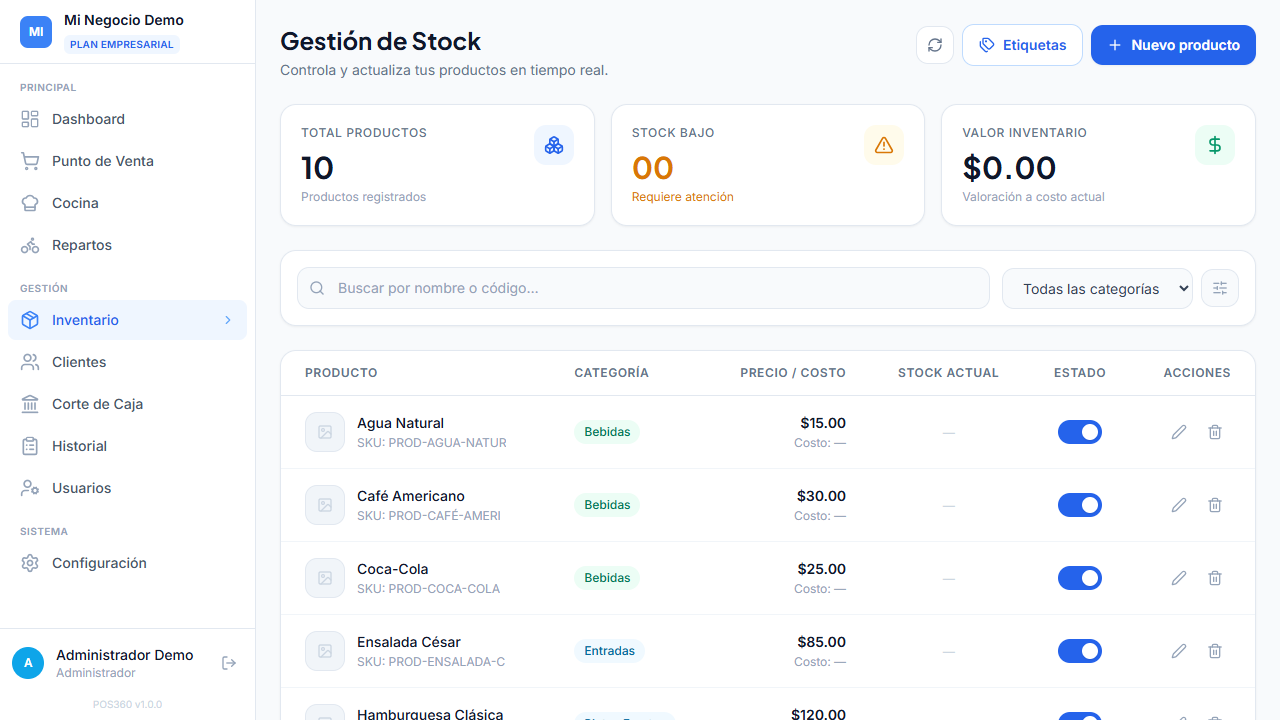The image size is (1280, 720).
Task: Click the low stock warning icon
Action: coord(884,145)
